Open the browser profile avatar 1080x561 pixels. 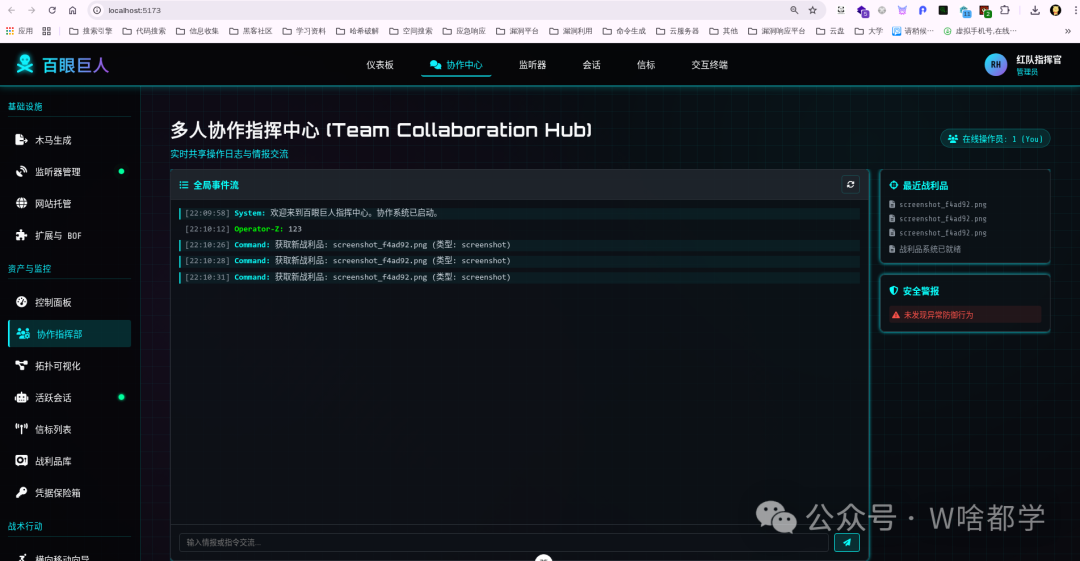click(1055, 10)
